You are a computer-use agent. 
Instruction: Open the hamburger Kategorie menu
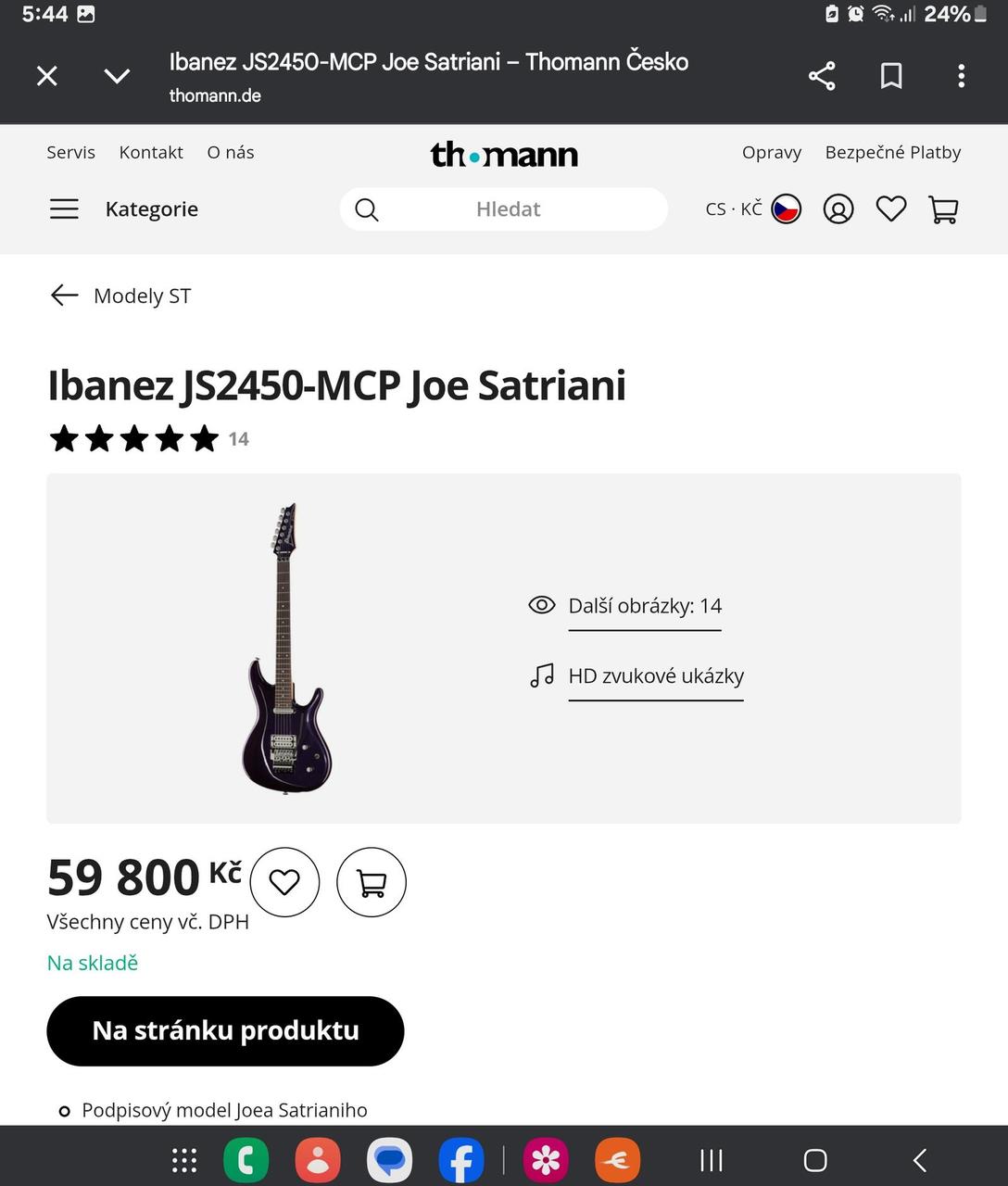point(64,209)
